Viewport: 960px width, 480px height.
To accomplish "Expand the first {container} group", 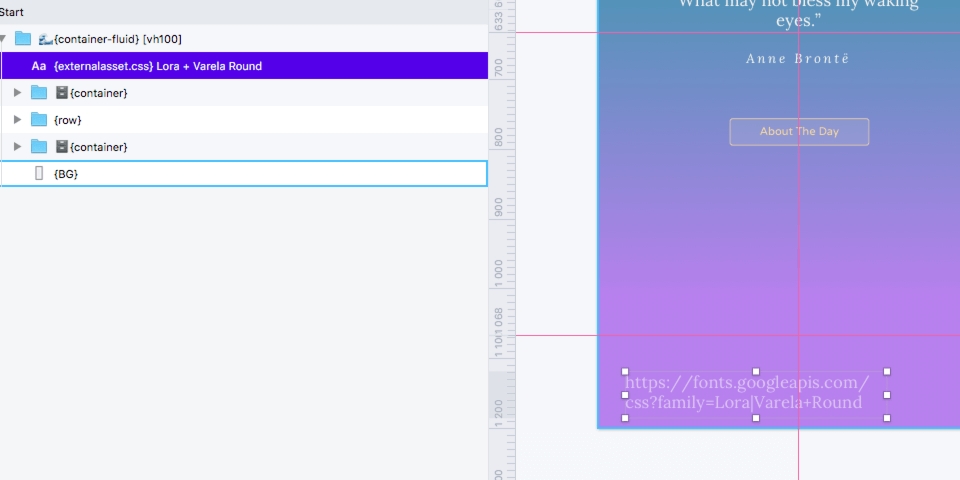I will pos(17,93).
